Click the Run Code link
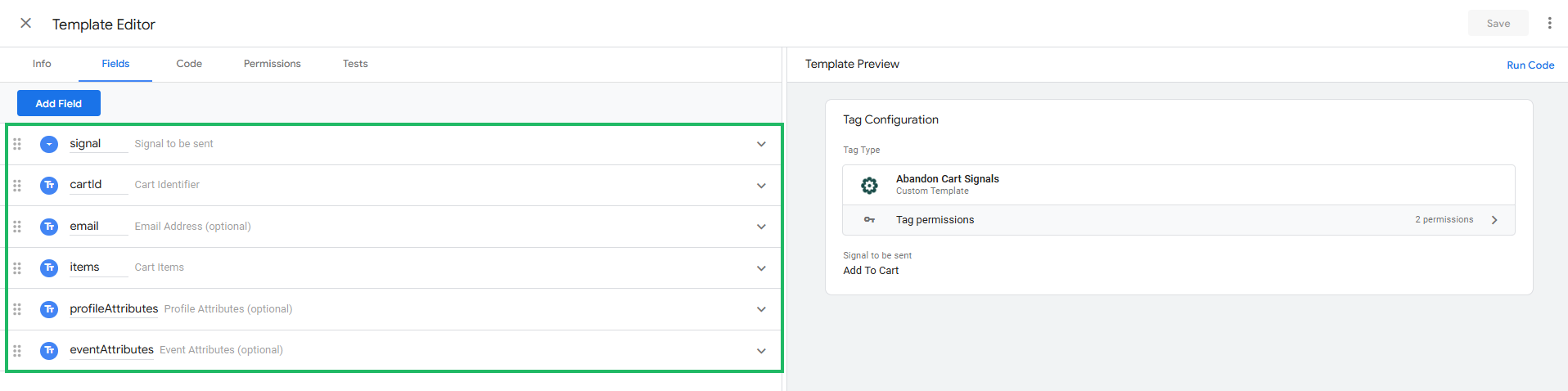 click(1530, 65)
